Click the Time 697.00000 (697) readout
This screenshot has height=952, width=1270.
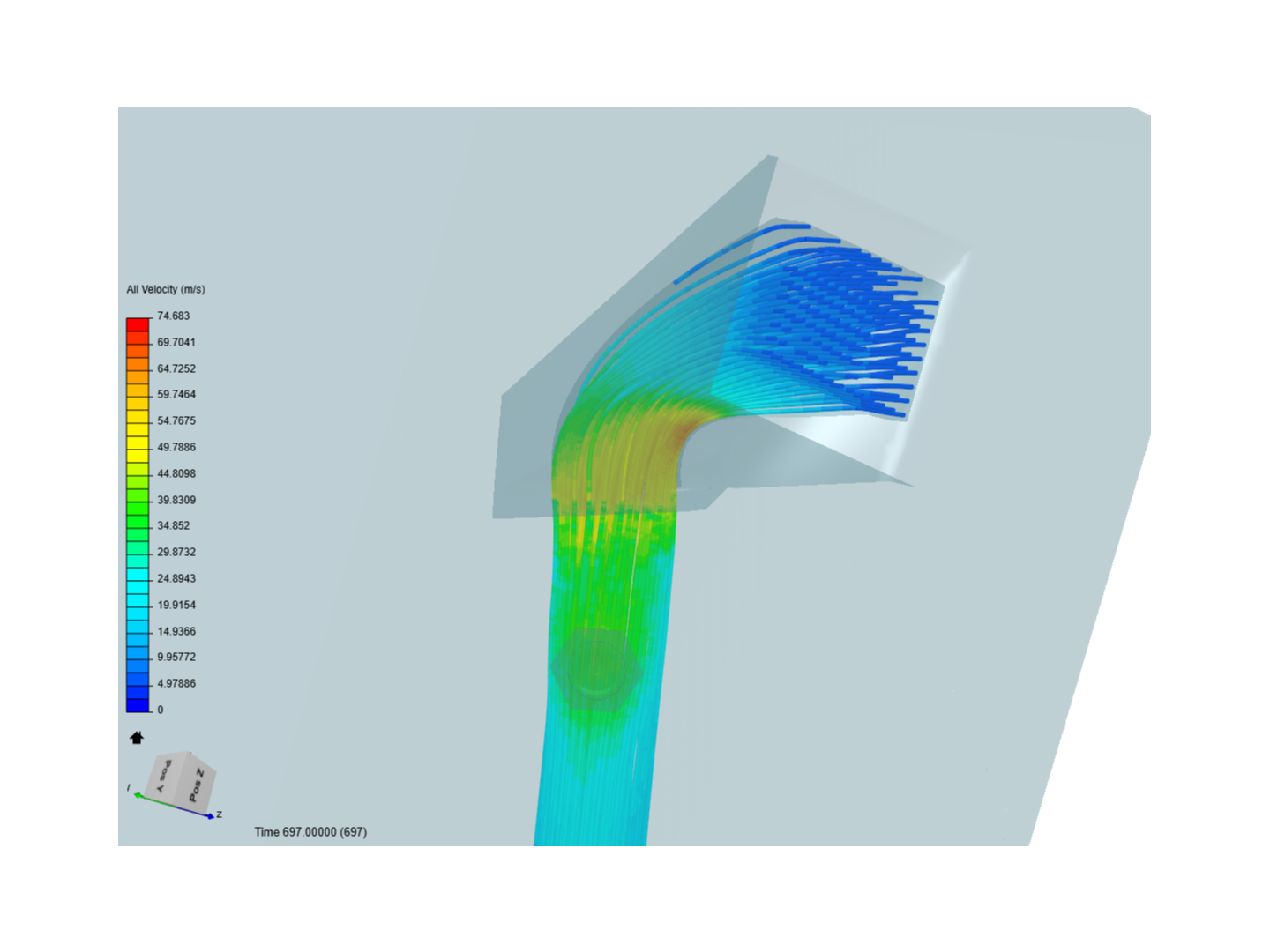click(310, 832)
